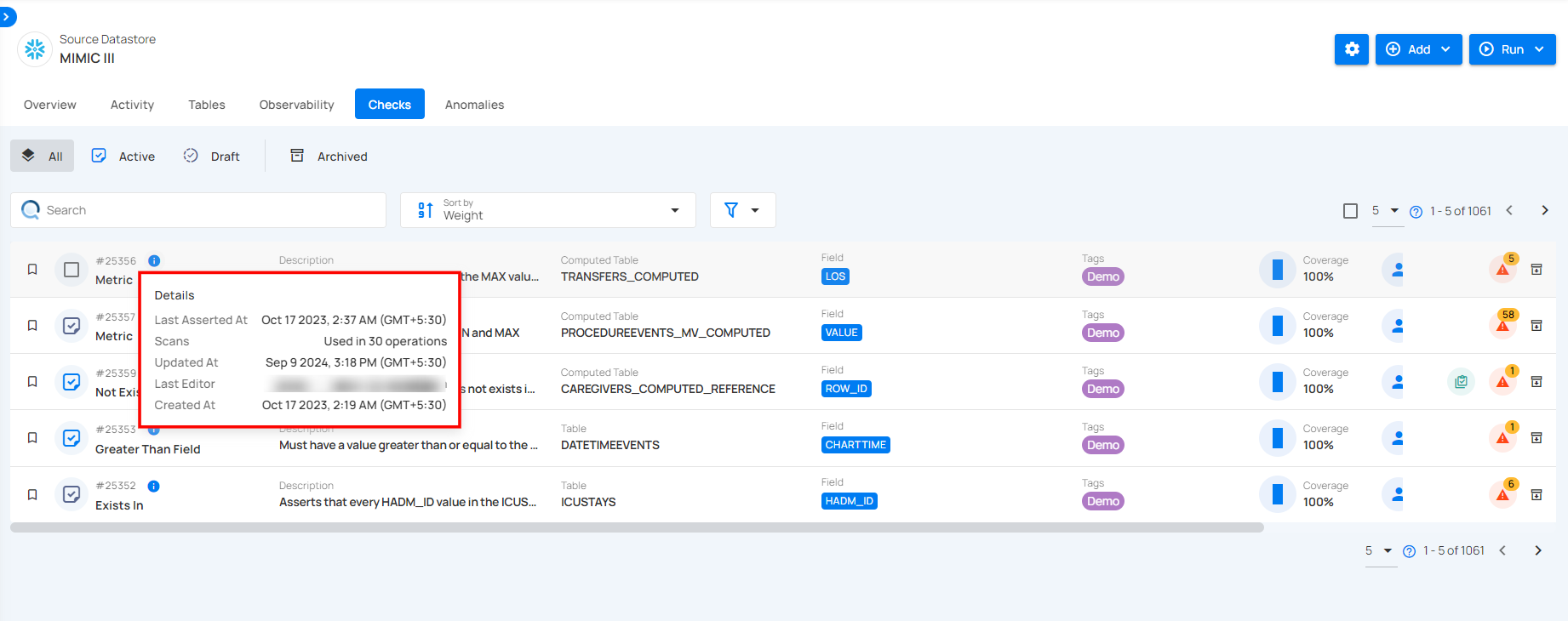Click the ROW_ID field tag

(846, 389)
